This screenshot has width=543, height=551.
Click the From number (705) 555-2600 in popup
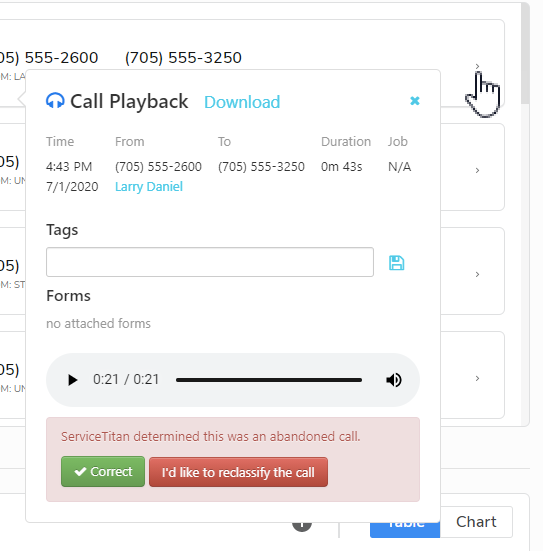point(159,167)
